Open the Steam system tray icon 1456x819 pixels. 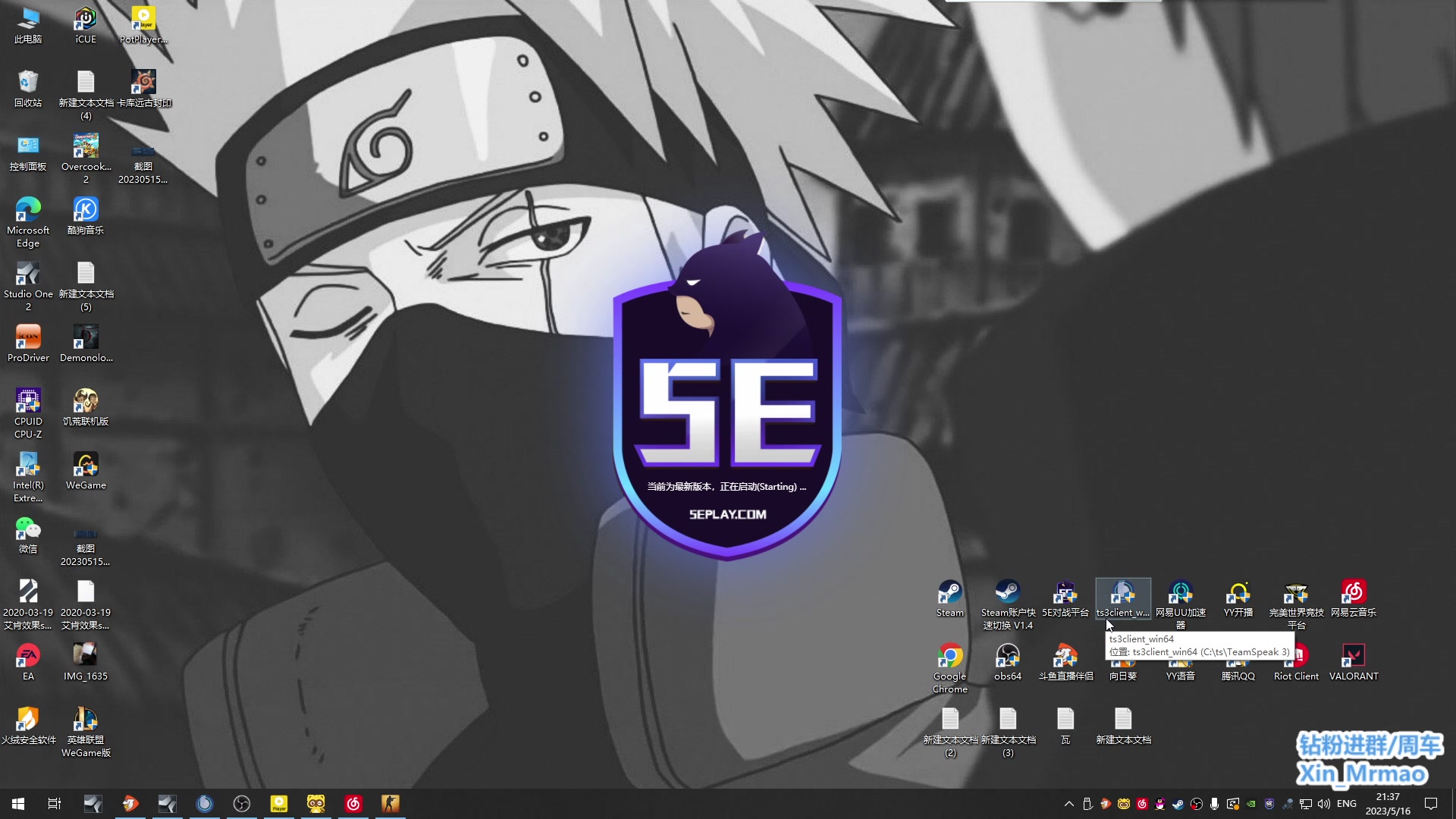[x=1178, y=804]
